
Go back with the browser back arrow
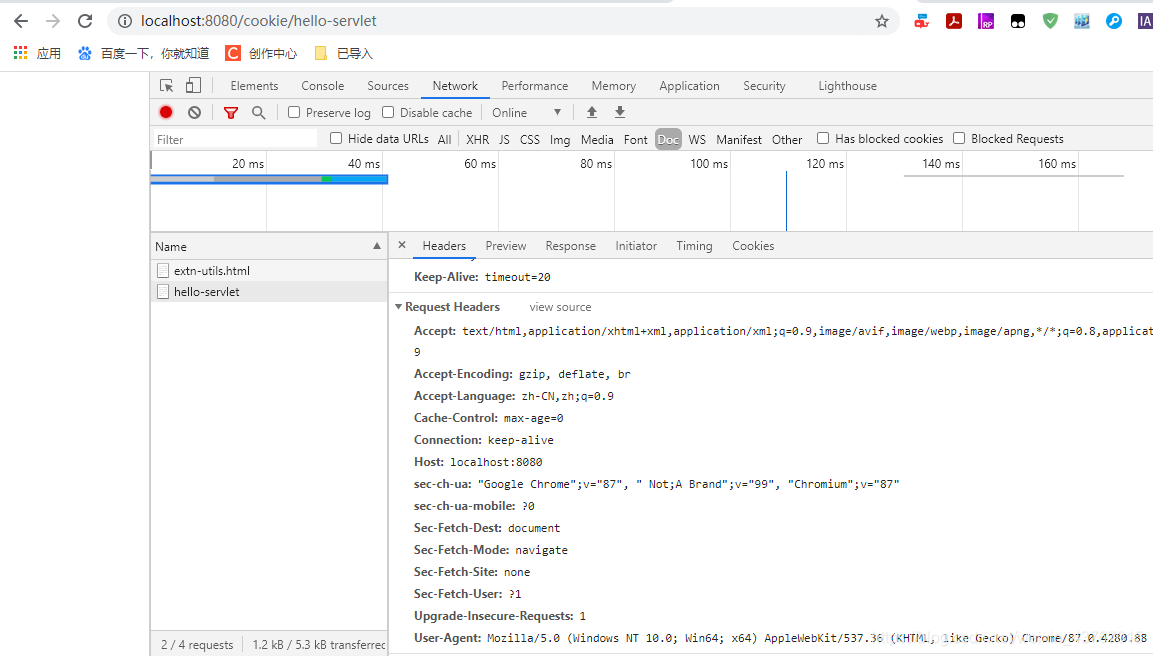[x=21, y=21]
